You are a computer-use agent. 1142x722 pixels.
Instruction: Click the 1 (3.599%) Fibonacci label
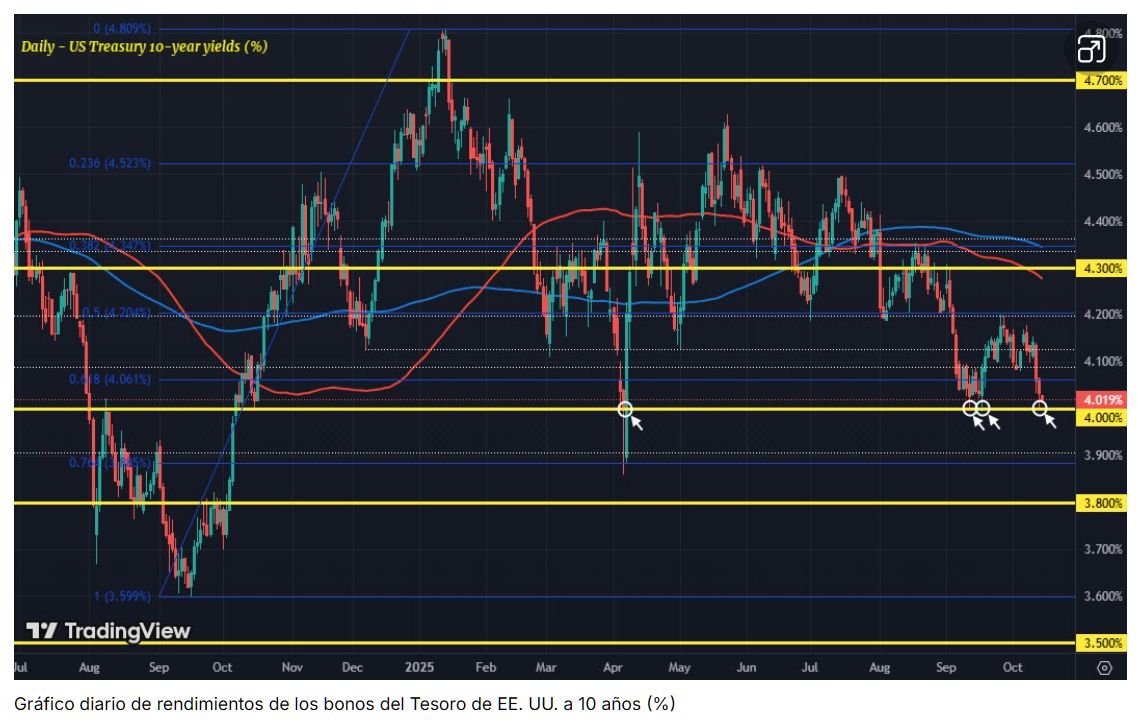122,596
